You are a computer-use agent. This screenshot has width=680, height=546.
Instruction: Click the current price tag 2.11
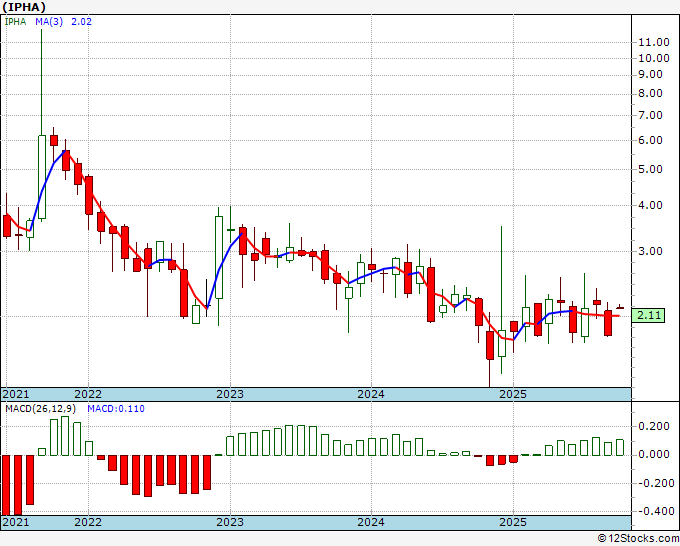pos(649,315)
